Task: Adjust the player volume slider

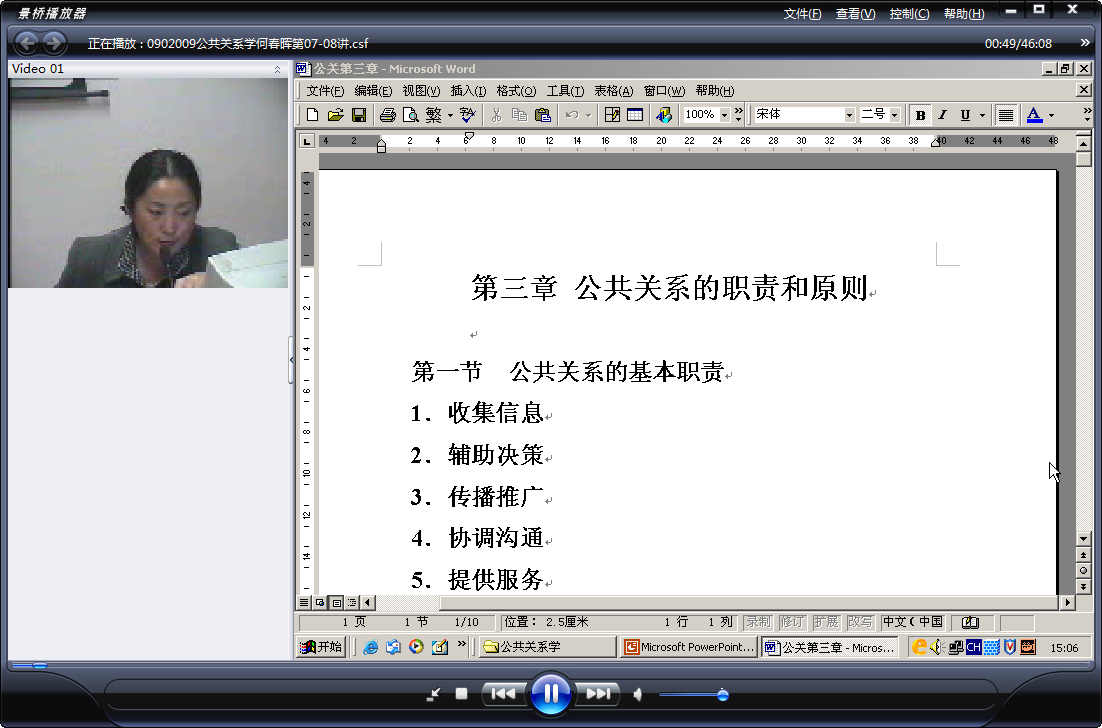Action: tap(692, 696)
